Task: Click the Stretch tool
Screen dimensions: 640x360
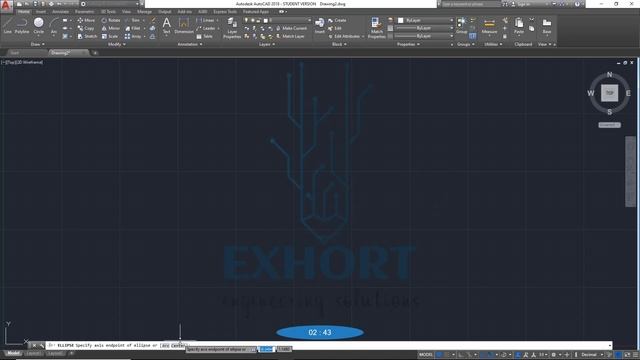Action: tap(87, 36)
